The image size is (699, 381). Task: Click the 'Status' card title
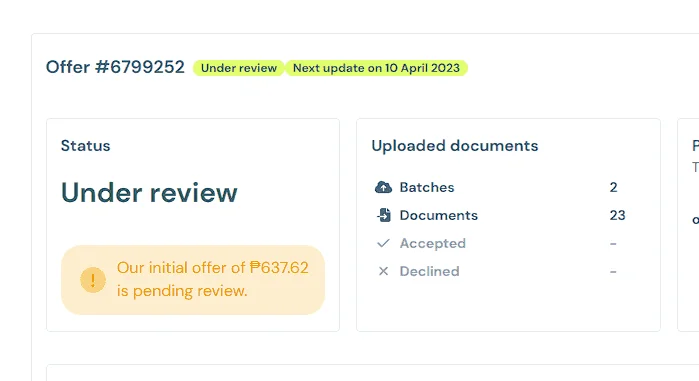pyautogui.click(x=86, y=146)
